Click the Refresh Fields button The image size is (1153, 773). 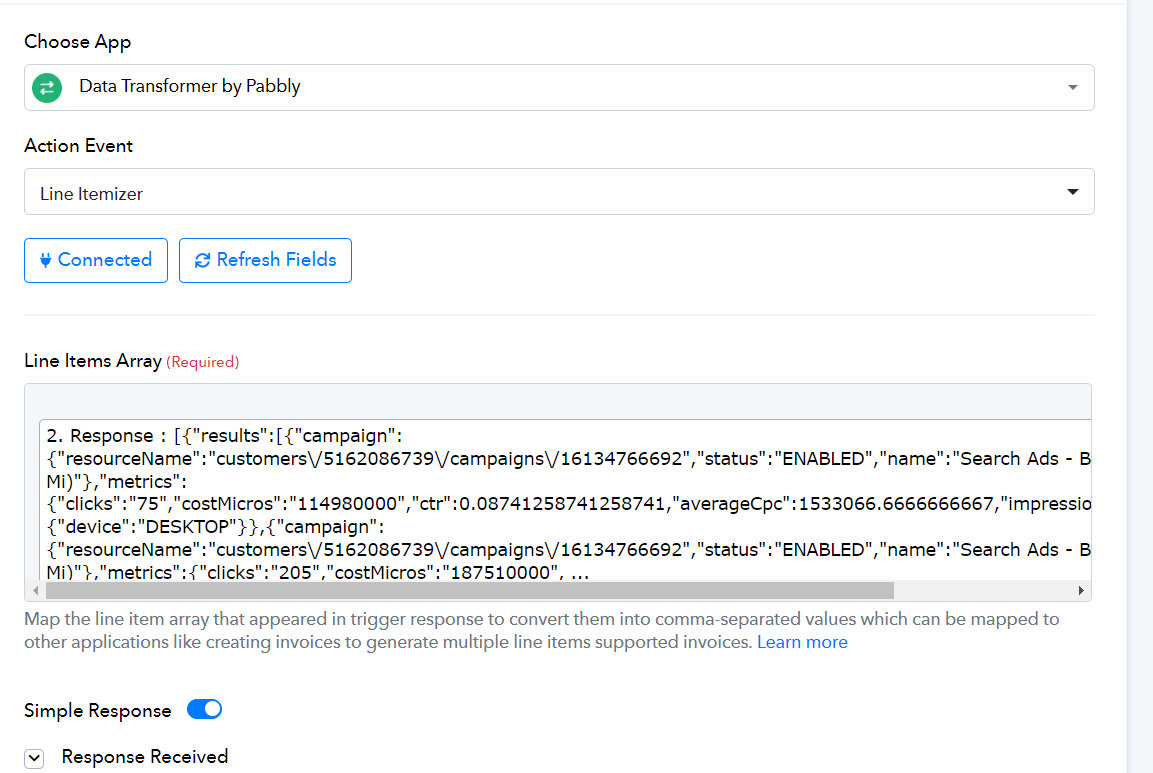click(x=265, y=260)
